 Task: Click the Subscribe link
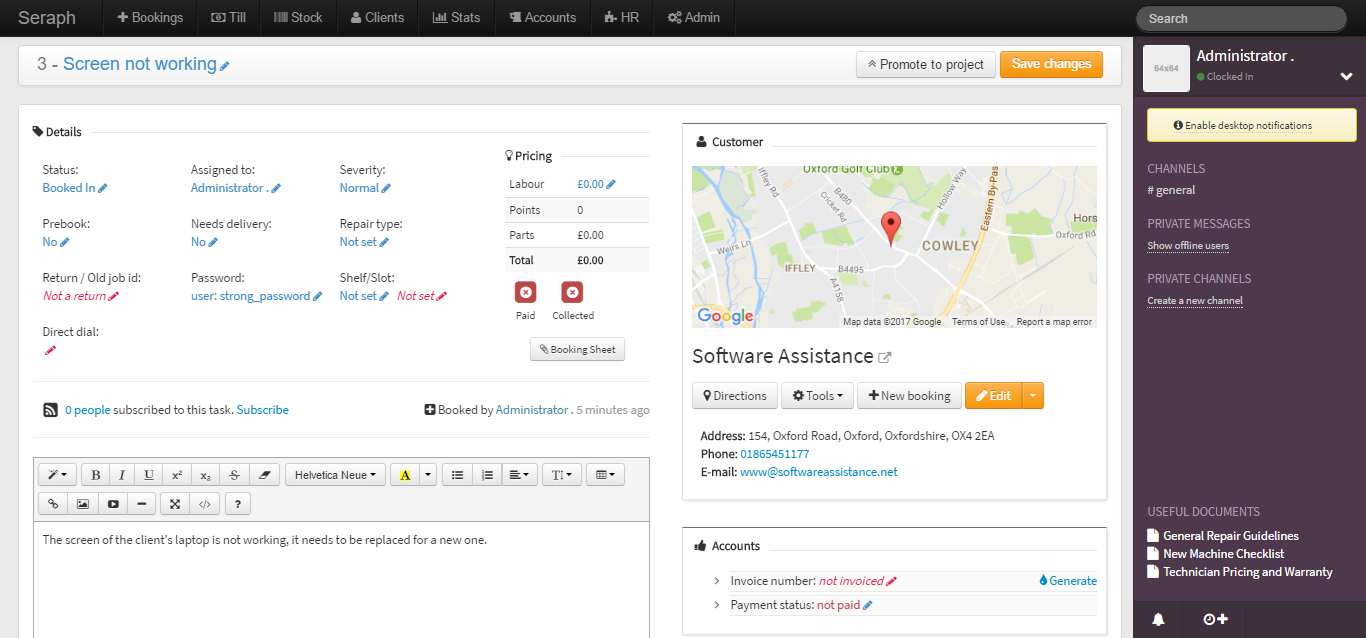(262, 410)
